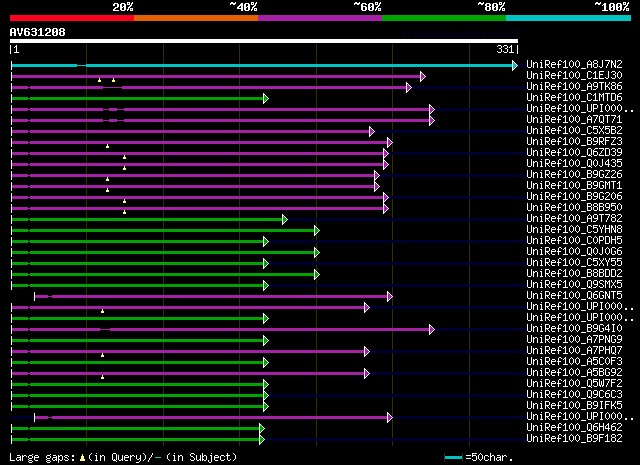The image size is (640, 465).
Task: Click the yellow gap marker under the B9RFZ3 bar
Action: click(x=107, y=146)
